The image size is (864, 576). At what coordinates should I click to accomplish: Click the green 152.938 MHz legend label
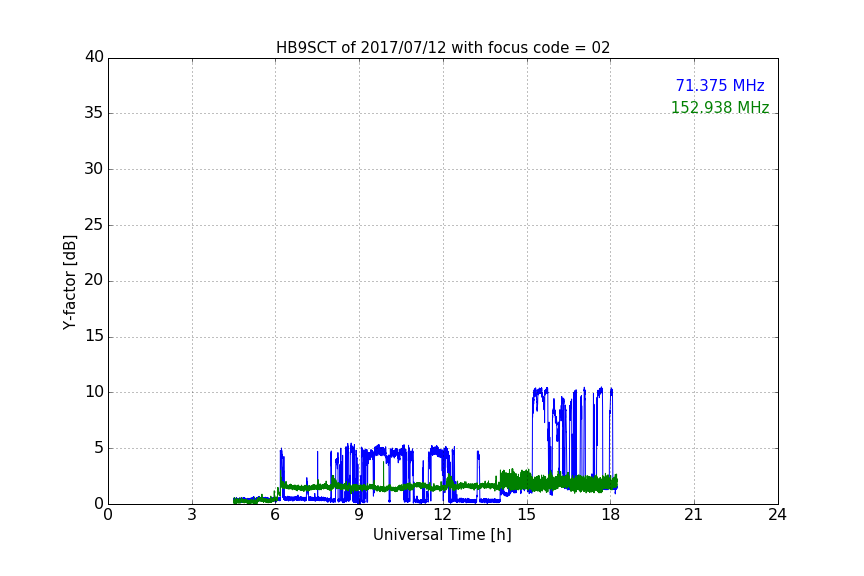point(720,107)
